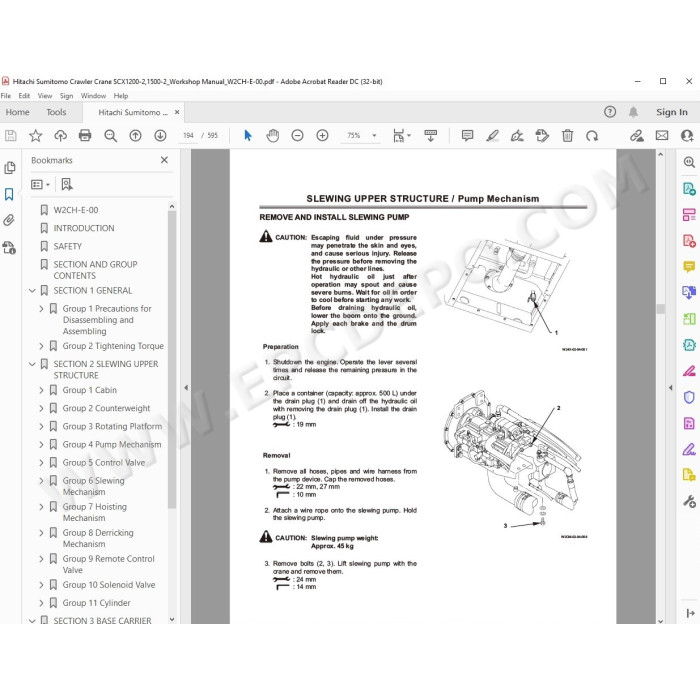700x700 pixels.
Task: Collapse SECTION 2 SLEWING UPPER STRUCTURE
Action: pos(32,364)
